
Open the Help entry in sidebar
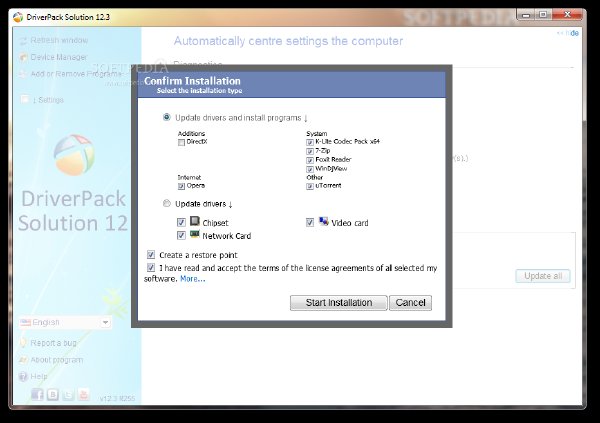[39, 376]
